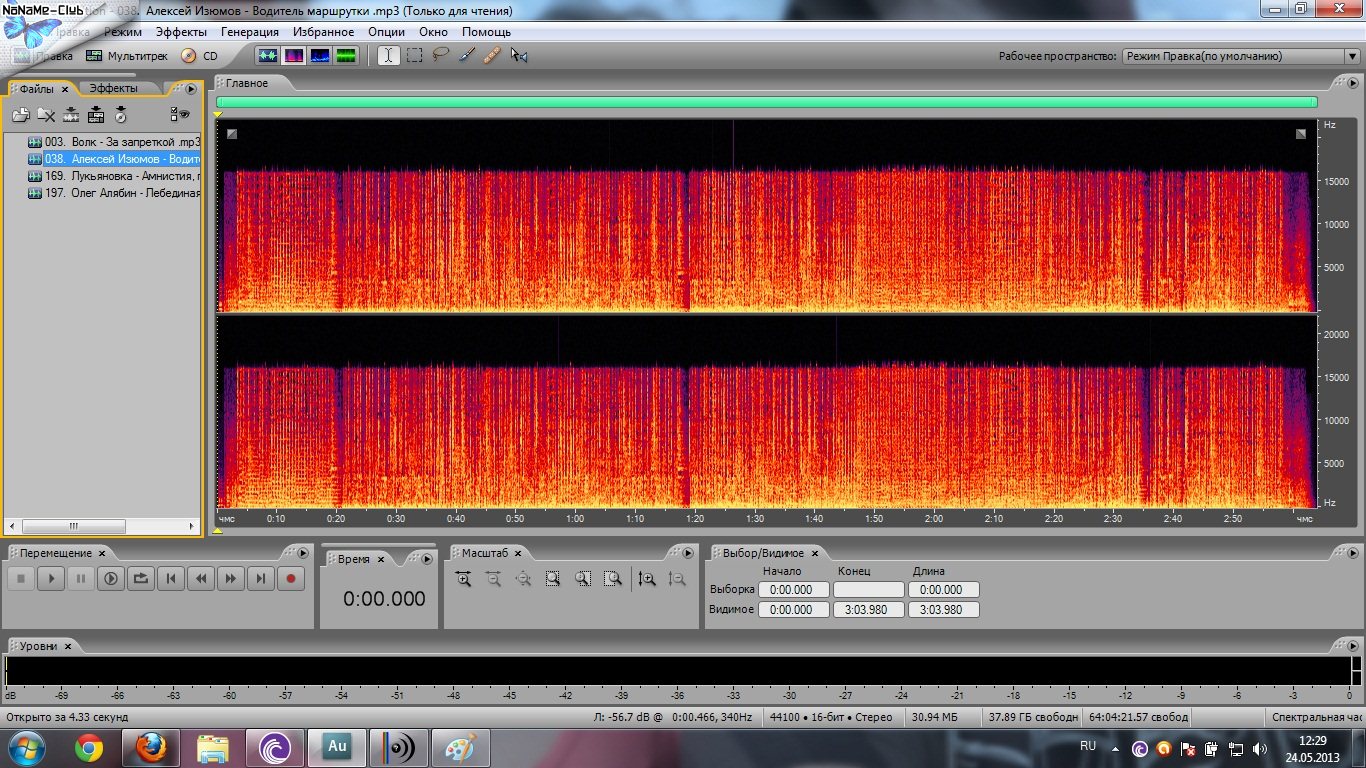This screenshot has width=1366, height=768.
Task: Open the Генерация menu
Action: pos(249,32)
